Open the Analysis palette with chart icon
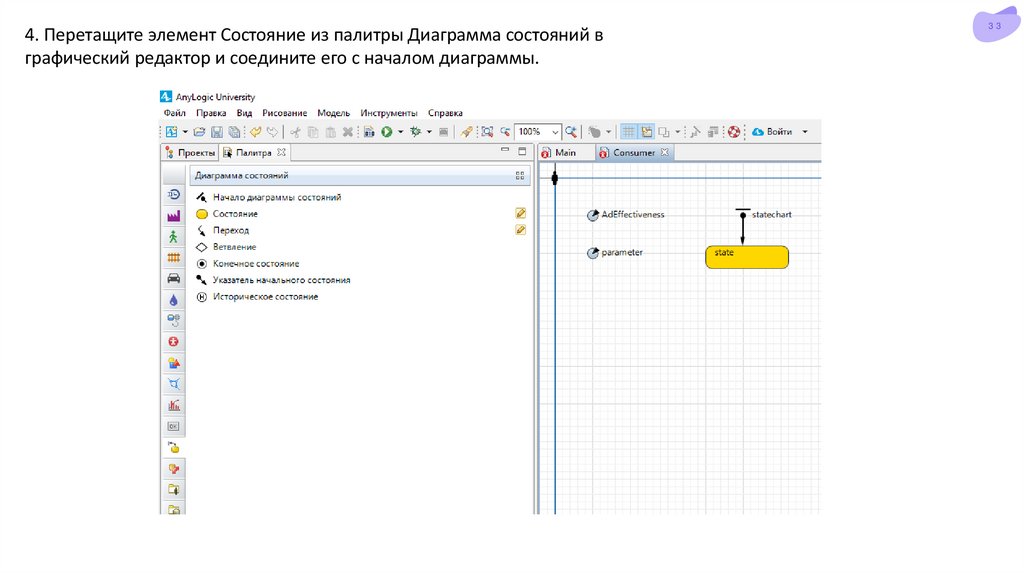Viewport: 1024px width, 574px height. 174,405
